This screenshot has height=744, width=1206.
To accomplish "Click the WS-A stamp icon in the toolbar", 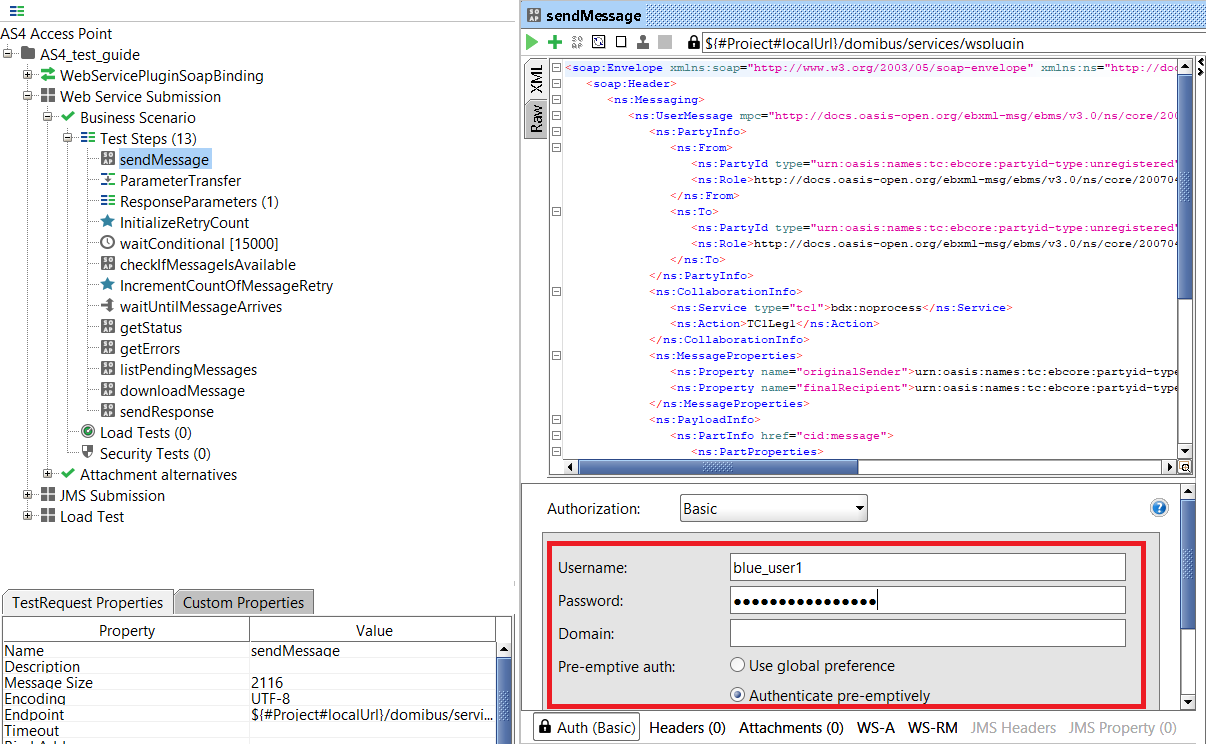I will [642, 42].
